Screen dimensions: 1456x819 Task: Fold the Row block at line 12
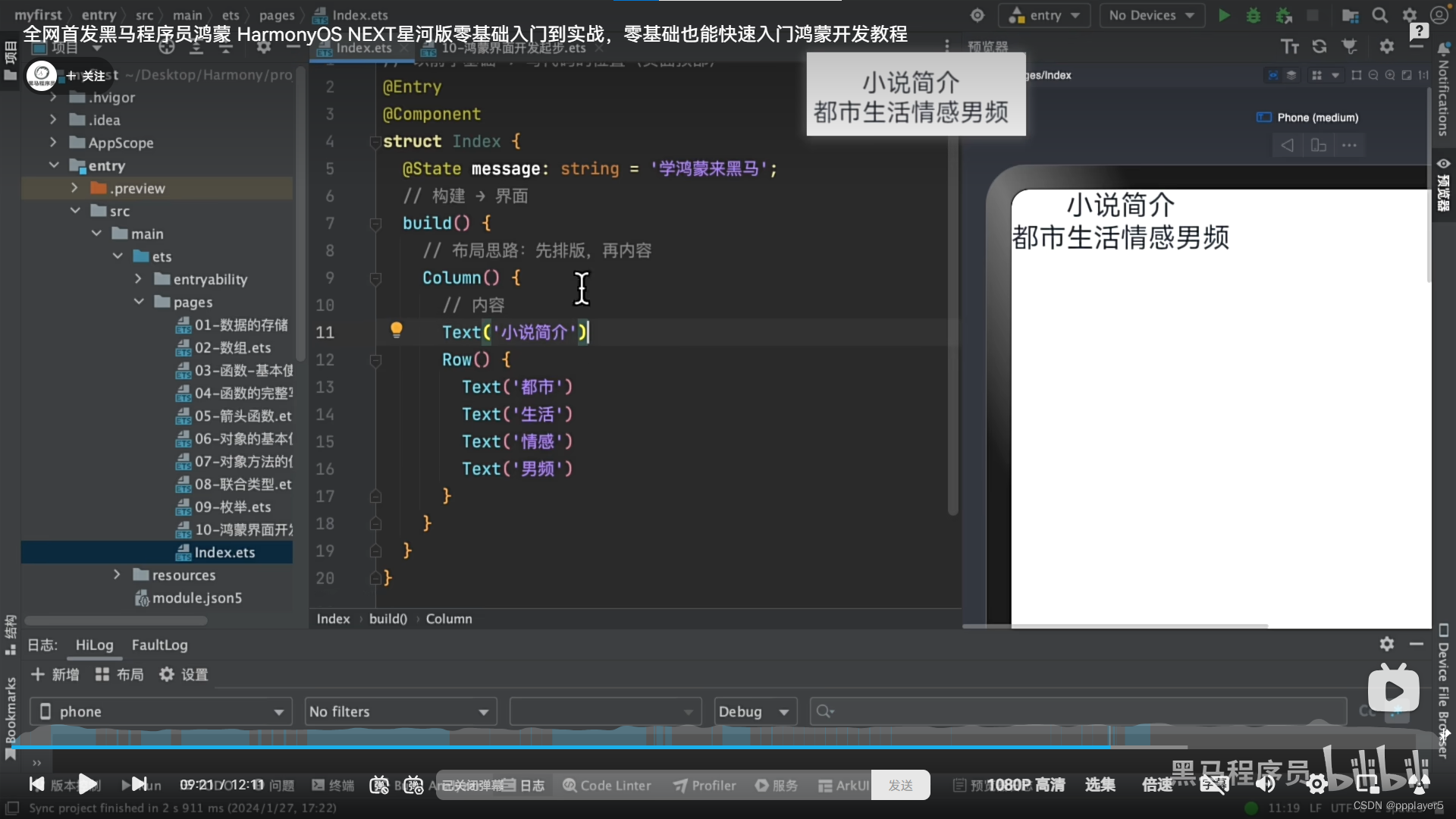(x=375, y=360)
